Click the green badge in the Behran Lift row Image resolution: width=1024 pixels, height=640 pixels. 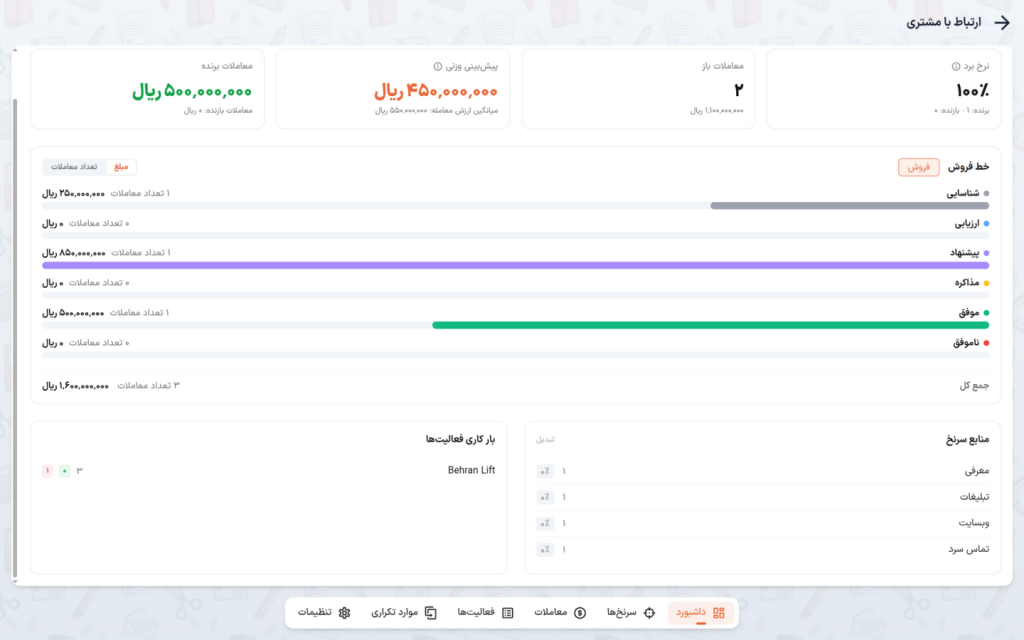click(64, 471)
